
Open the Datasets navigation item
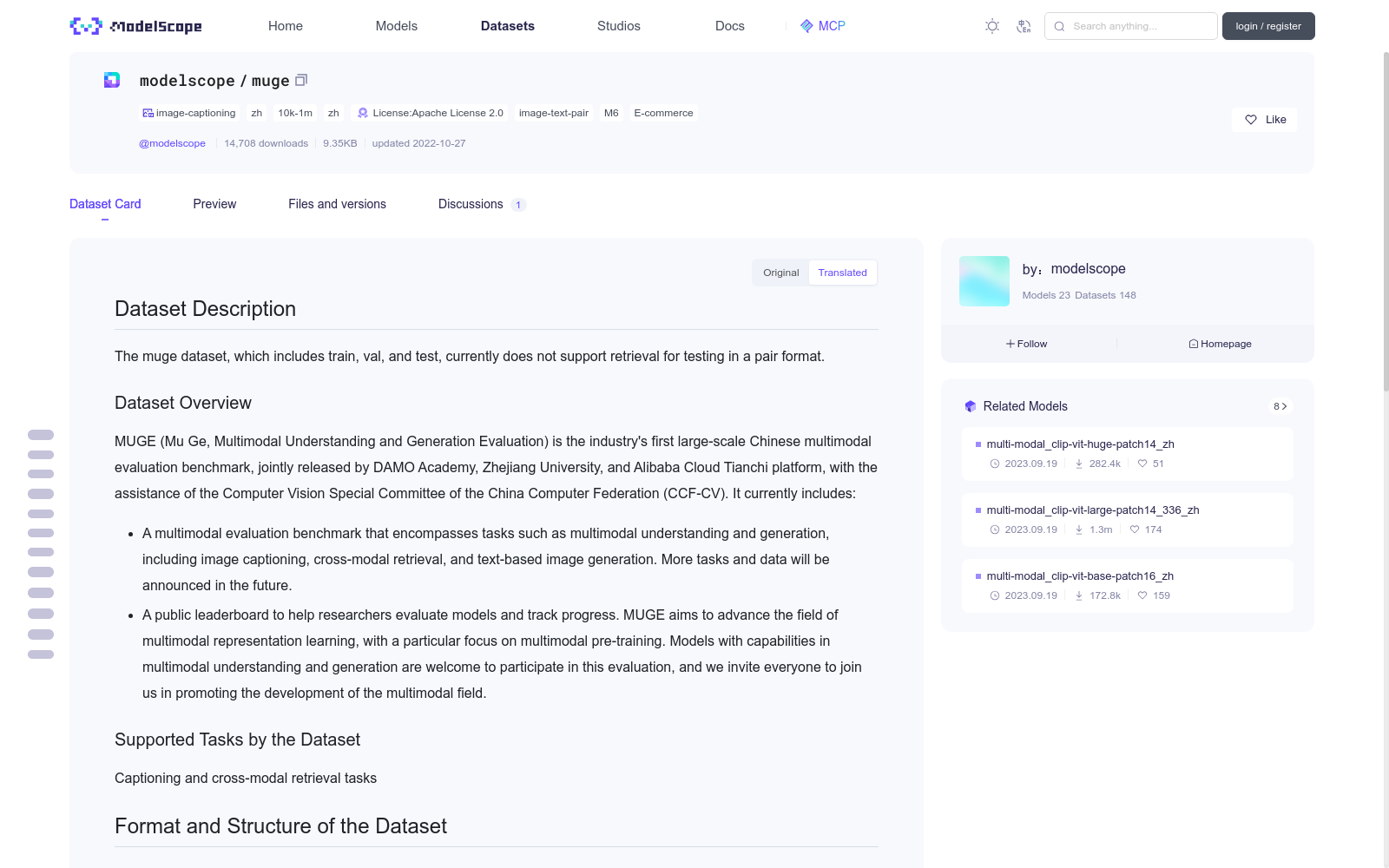[508, 26]
